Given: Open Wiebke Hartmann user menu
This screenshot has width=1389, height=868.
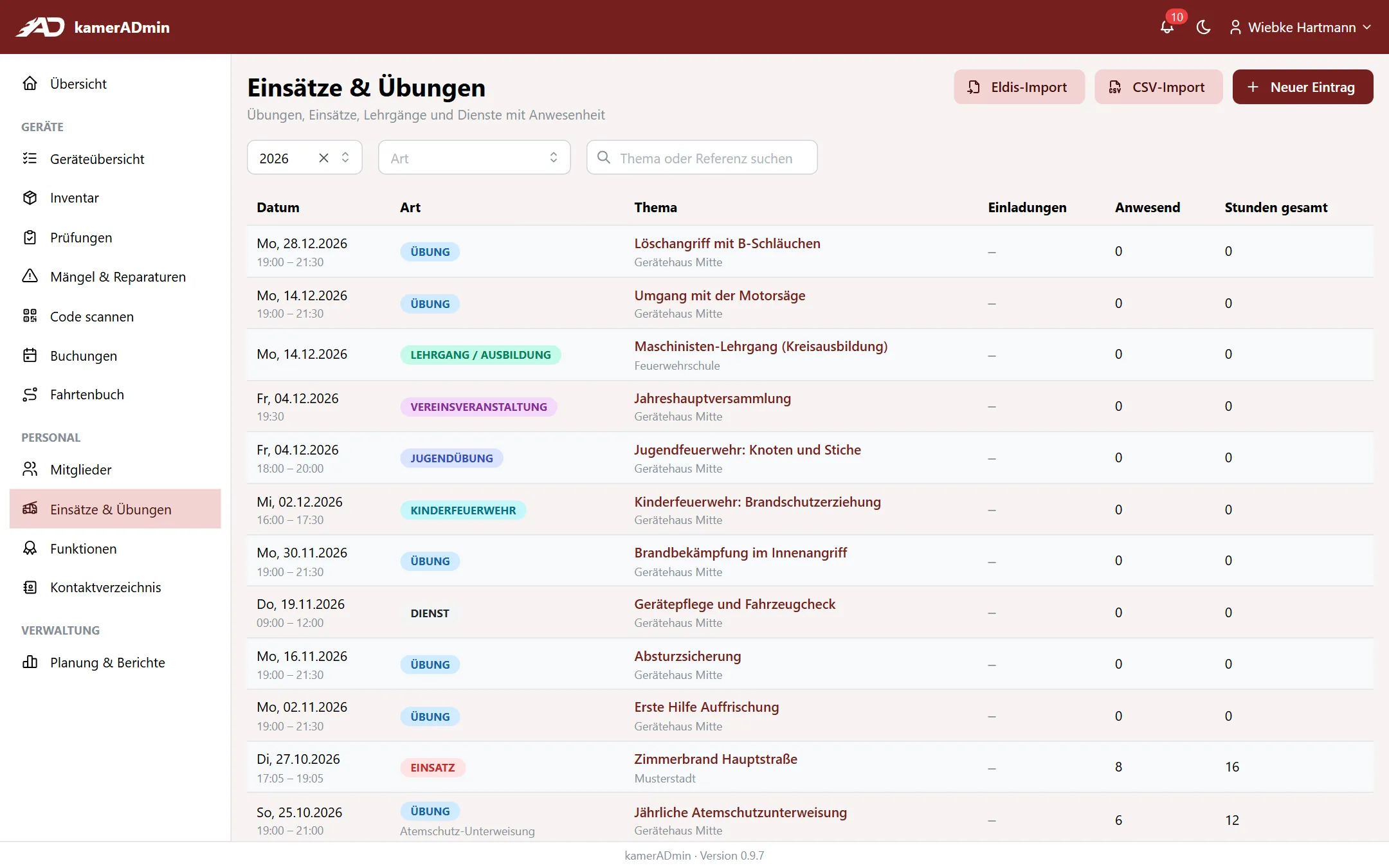Looking at the screenshot, I should [1300, 28].
